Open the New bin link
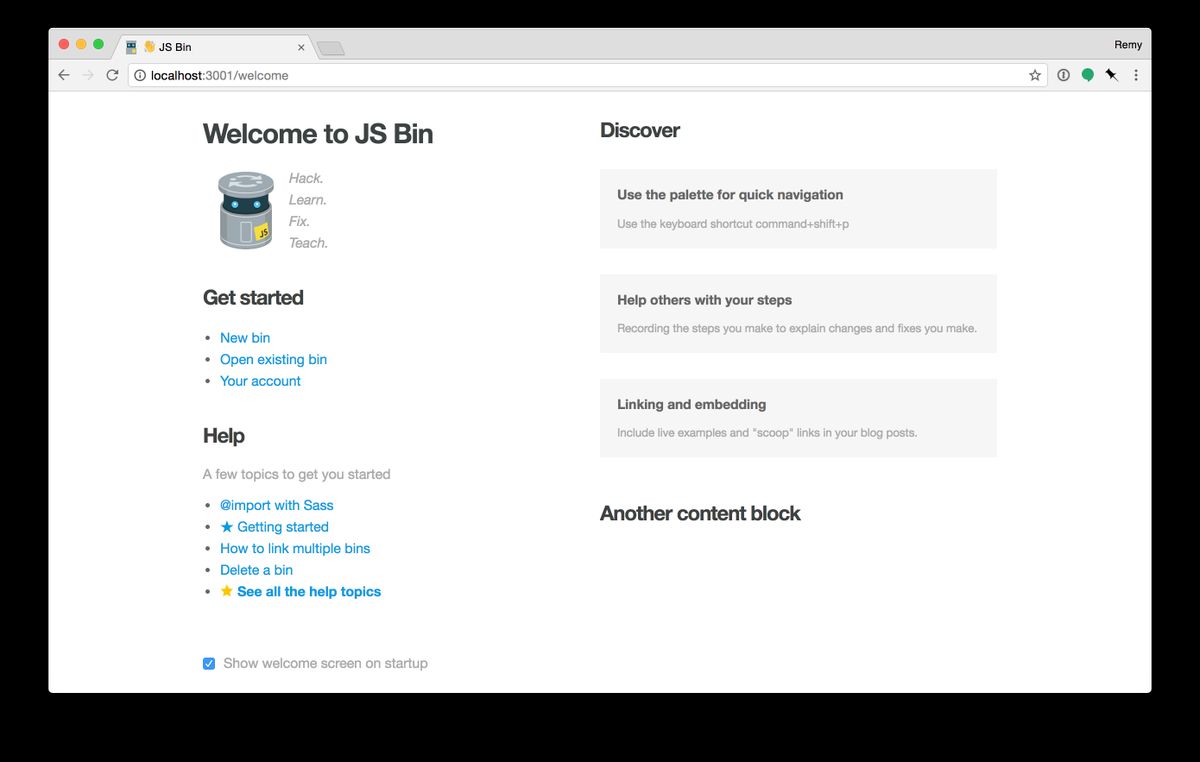Image resolution: width=1200 pixels, height=762 pixels. coord(245,338)
